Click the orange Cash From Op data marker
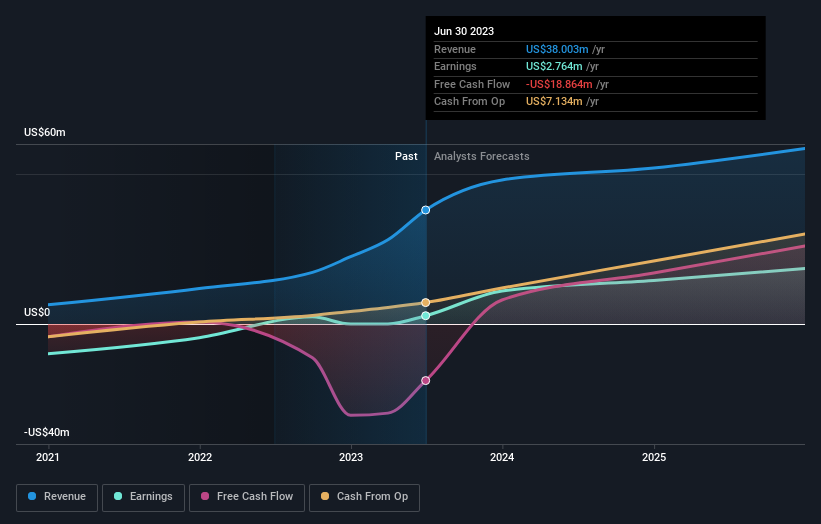821x524 pixels. point(426,303)
